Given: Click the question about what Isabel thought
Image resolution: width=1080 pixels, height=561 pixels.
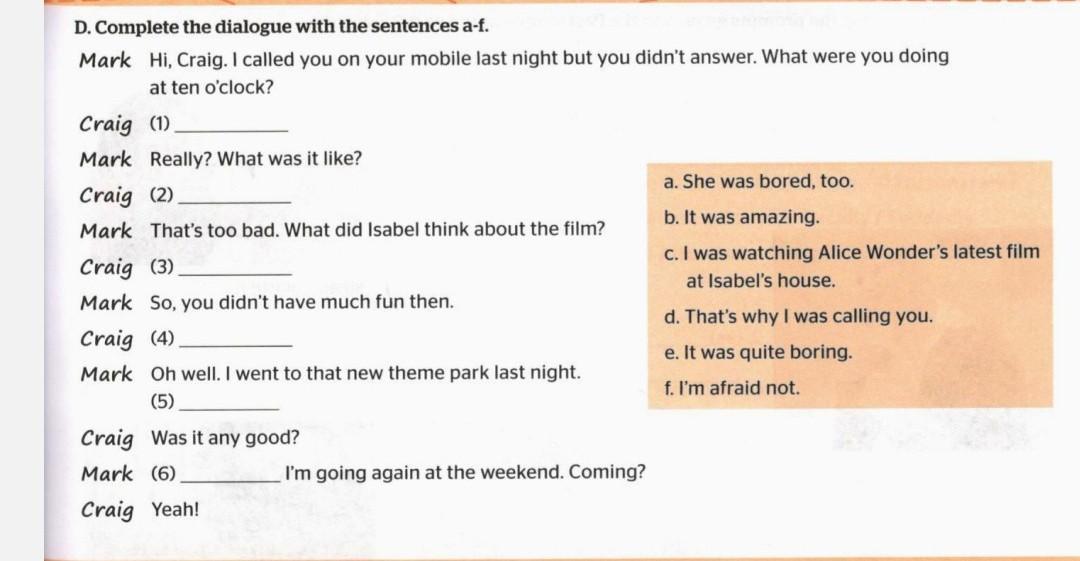Looking at the screenshot, I should click(x=378, y=231).
